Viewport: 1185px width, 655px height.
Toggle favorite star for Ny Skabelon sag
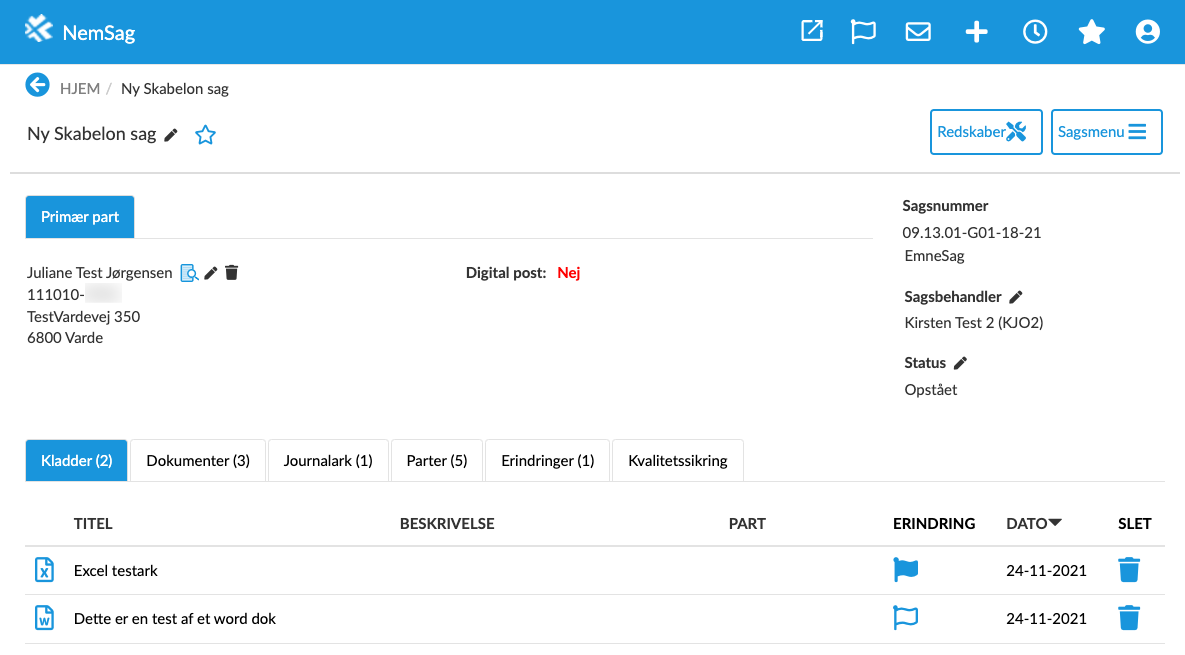pos(205,135)
